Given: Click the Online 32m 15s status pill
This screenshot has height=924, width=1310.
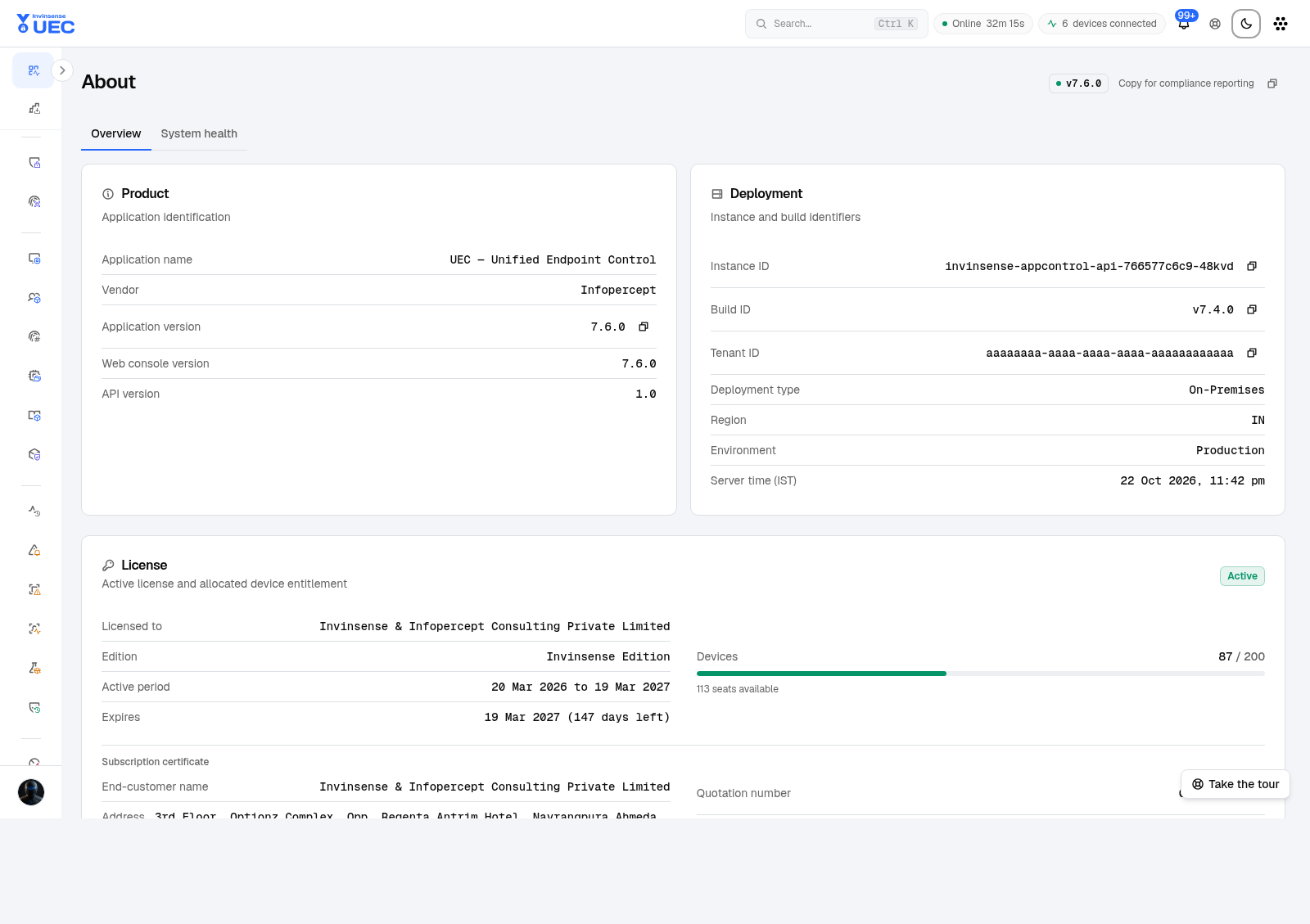Looking at the screenshot, I should pyautogui.click(x=983, y=24).
